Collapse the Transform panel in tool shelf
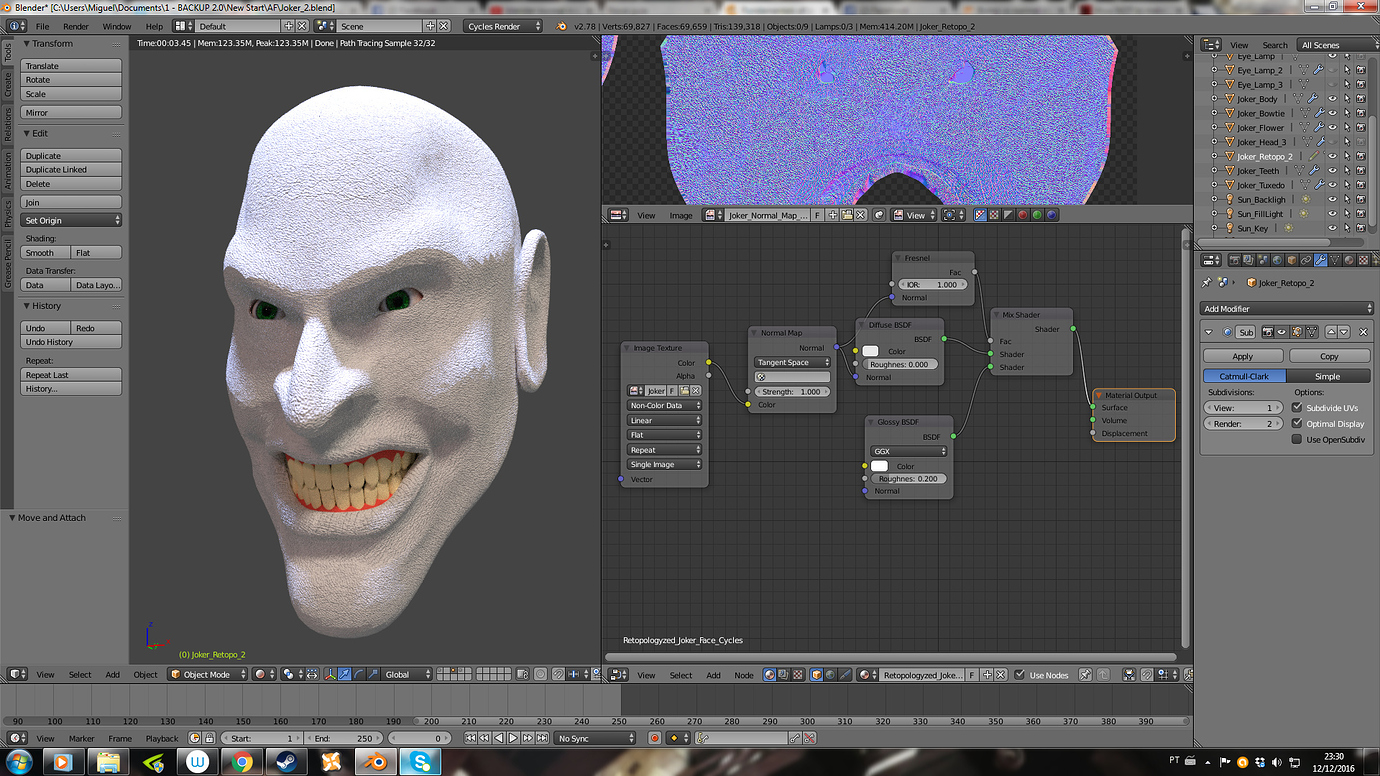The height and width of the screenshot is (776, 1380). click(x=27, y=44)
